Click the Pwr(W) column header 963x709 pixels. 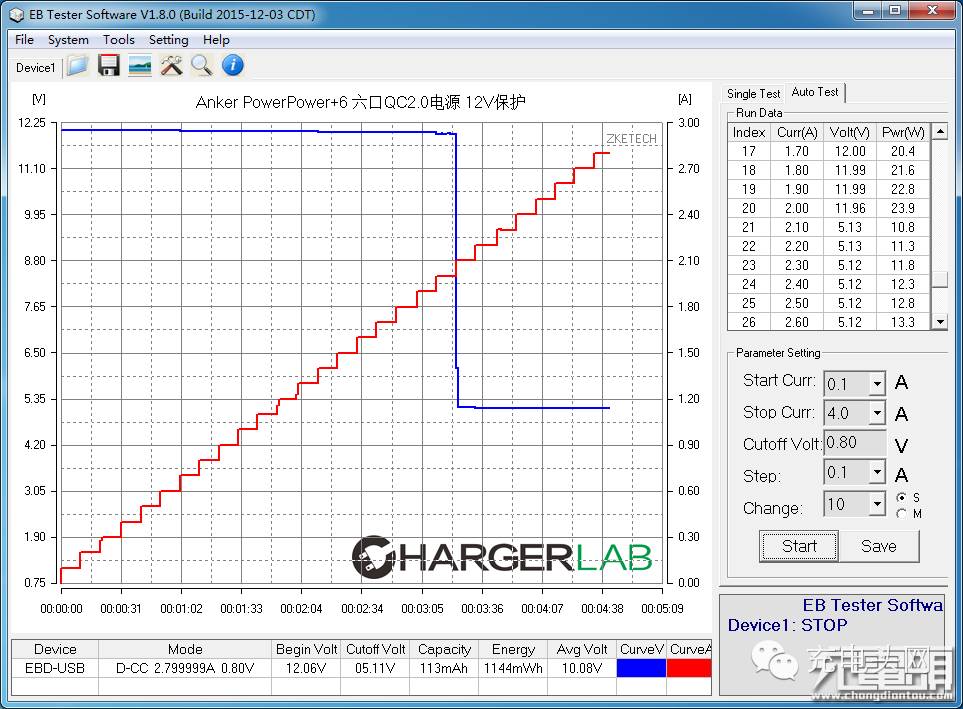point(903,132)
